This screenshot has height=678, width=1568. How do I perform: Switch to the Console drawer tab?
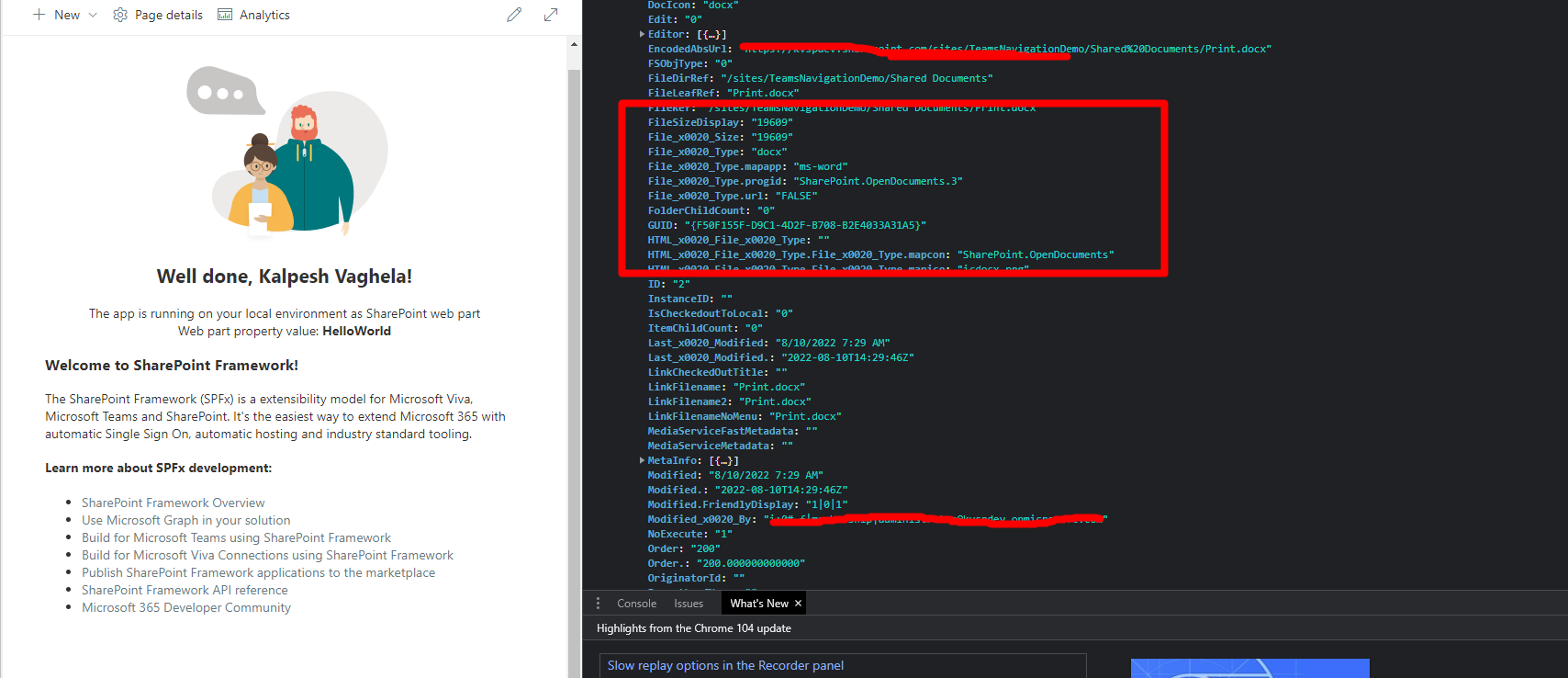tap(636, 604)
